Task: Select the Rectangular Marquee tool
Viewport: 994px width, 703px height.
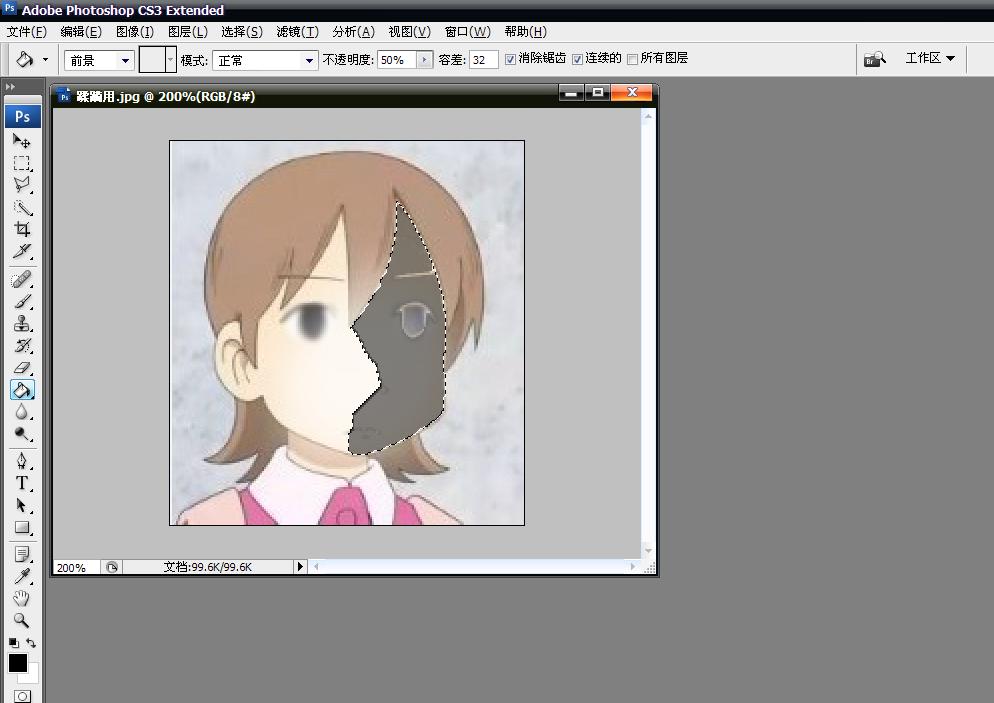Action: (22, 163)
